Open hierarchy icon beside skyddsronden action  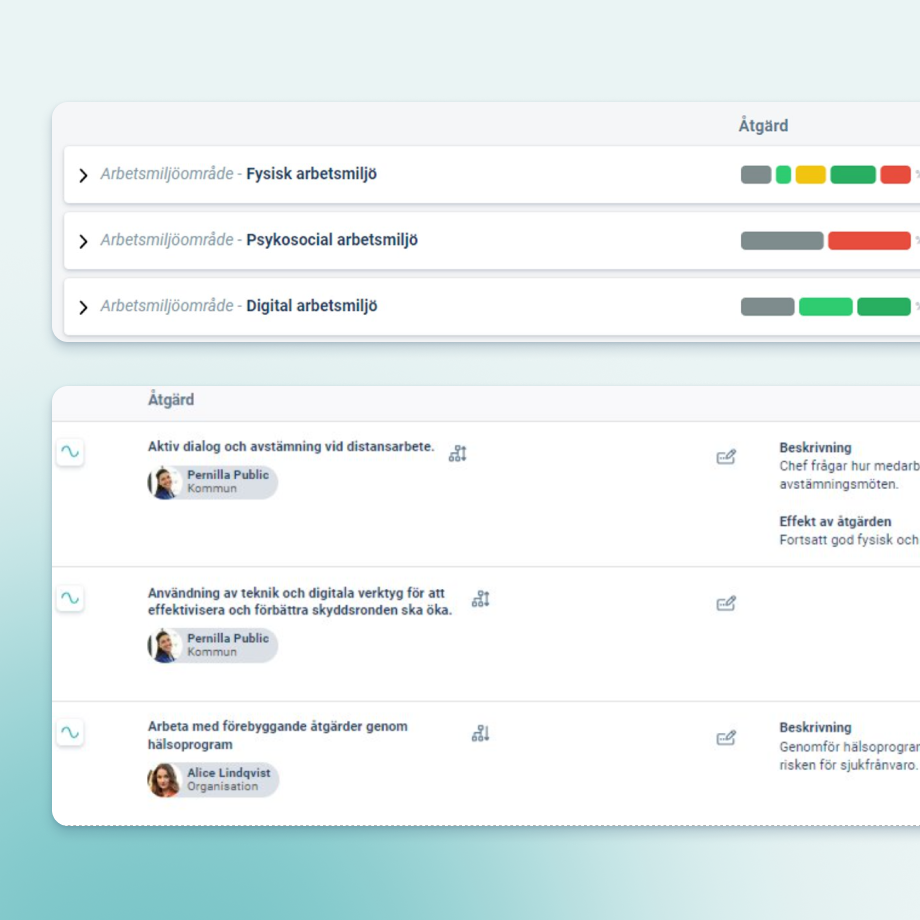(481, 599)
